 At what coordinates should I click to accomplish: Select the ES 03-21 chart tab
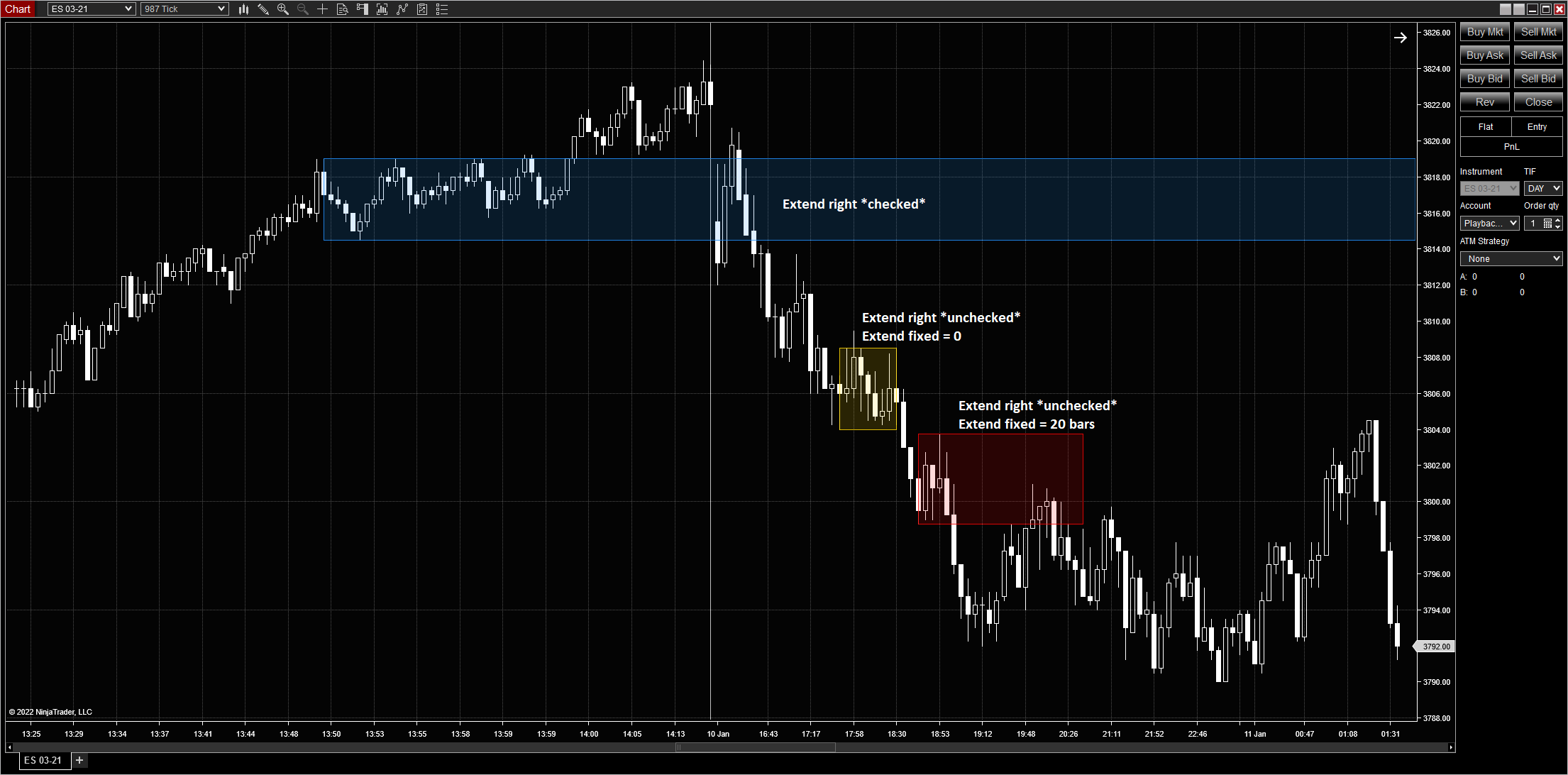pos(43,760)
